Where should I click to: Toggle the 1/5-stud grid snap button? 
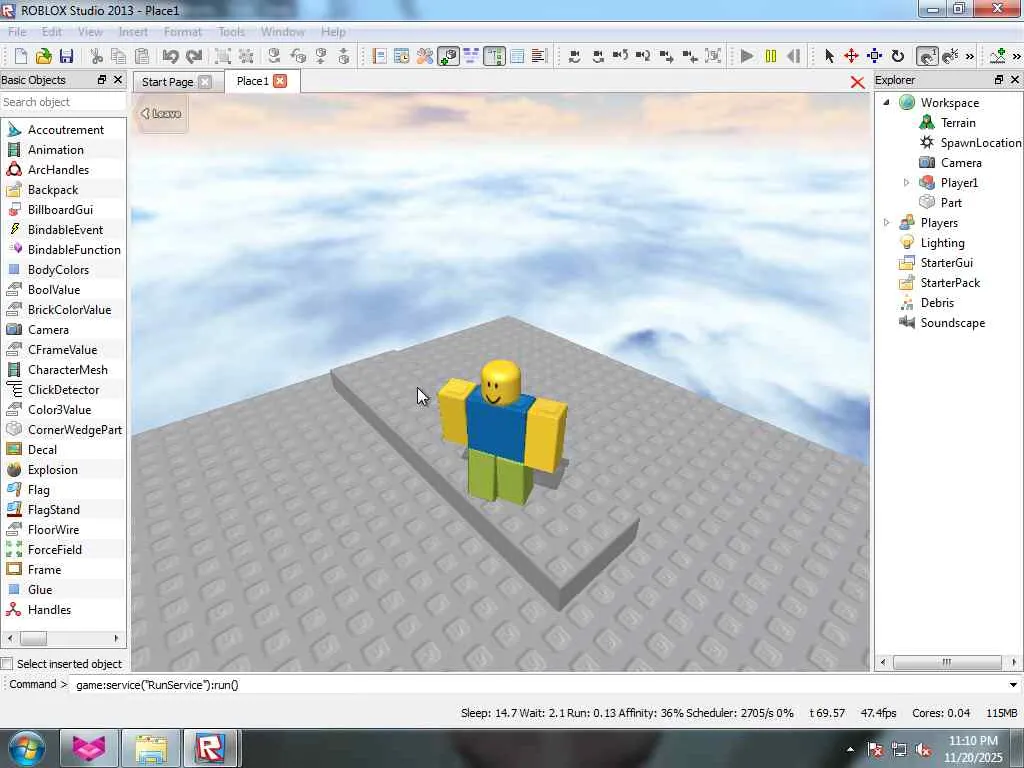[x=950, y=56]
